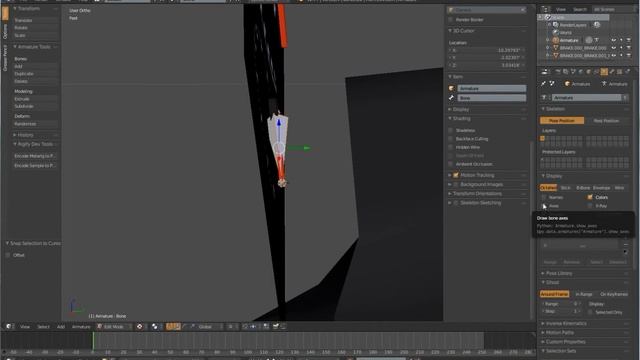The image size is (640, 360).
Task: Open the outliner Search menu
Action: click(580, 9)
